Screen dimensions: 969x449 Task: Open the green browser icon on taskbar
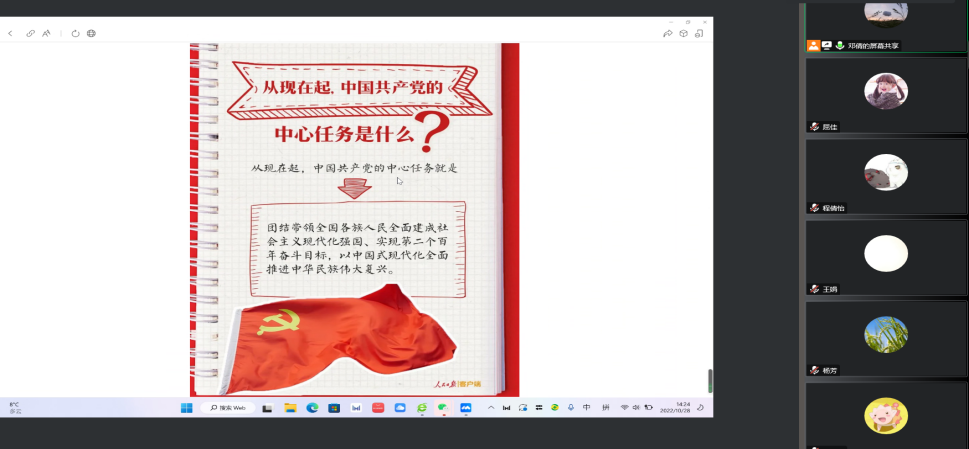[422, 408]
